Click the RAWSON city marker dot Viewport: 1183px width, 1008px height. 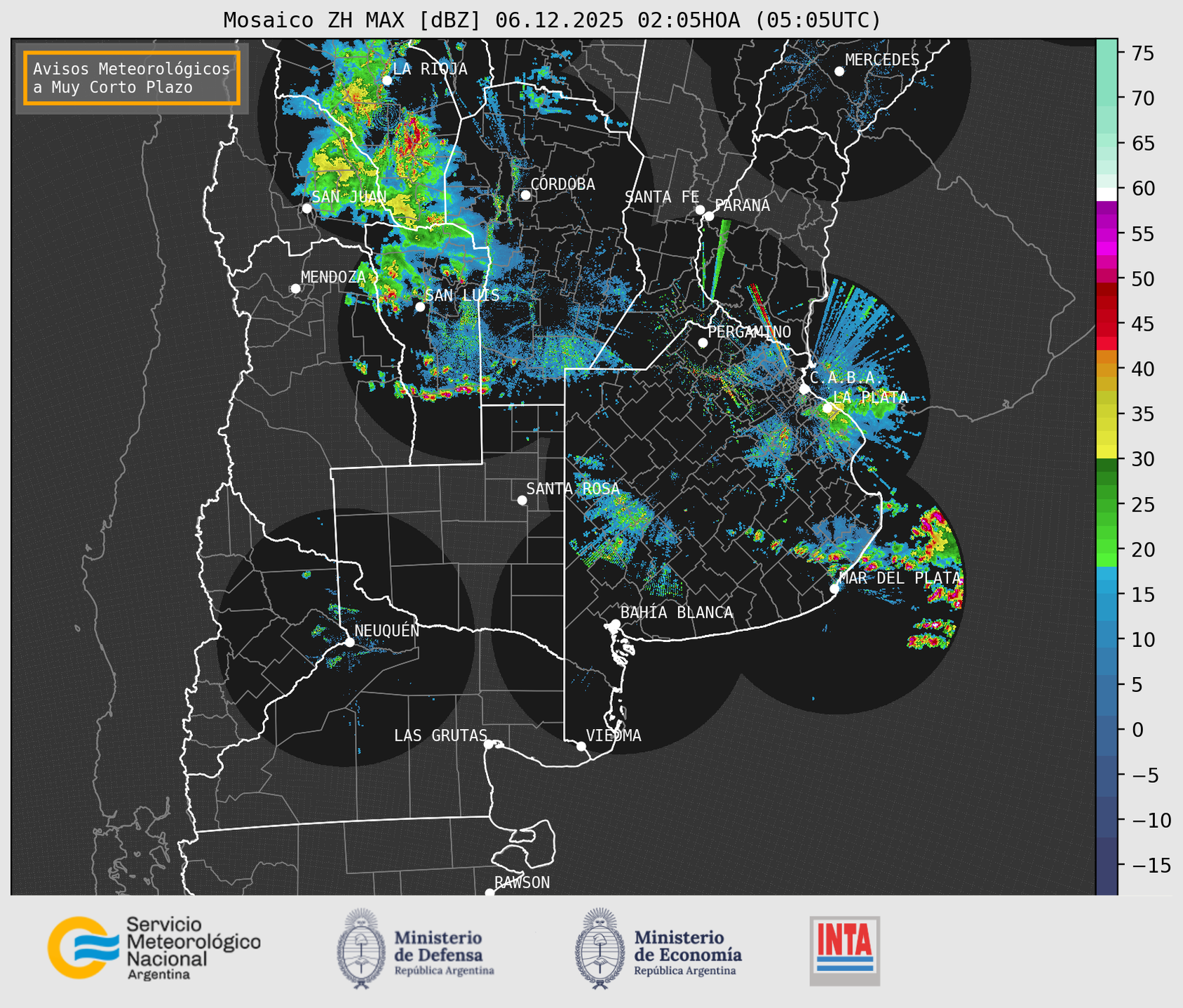click(x=489, y=892)
